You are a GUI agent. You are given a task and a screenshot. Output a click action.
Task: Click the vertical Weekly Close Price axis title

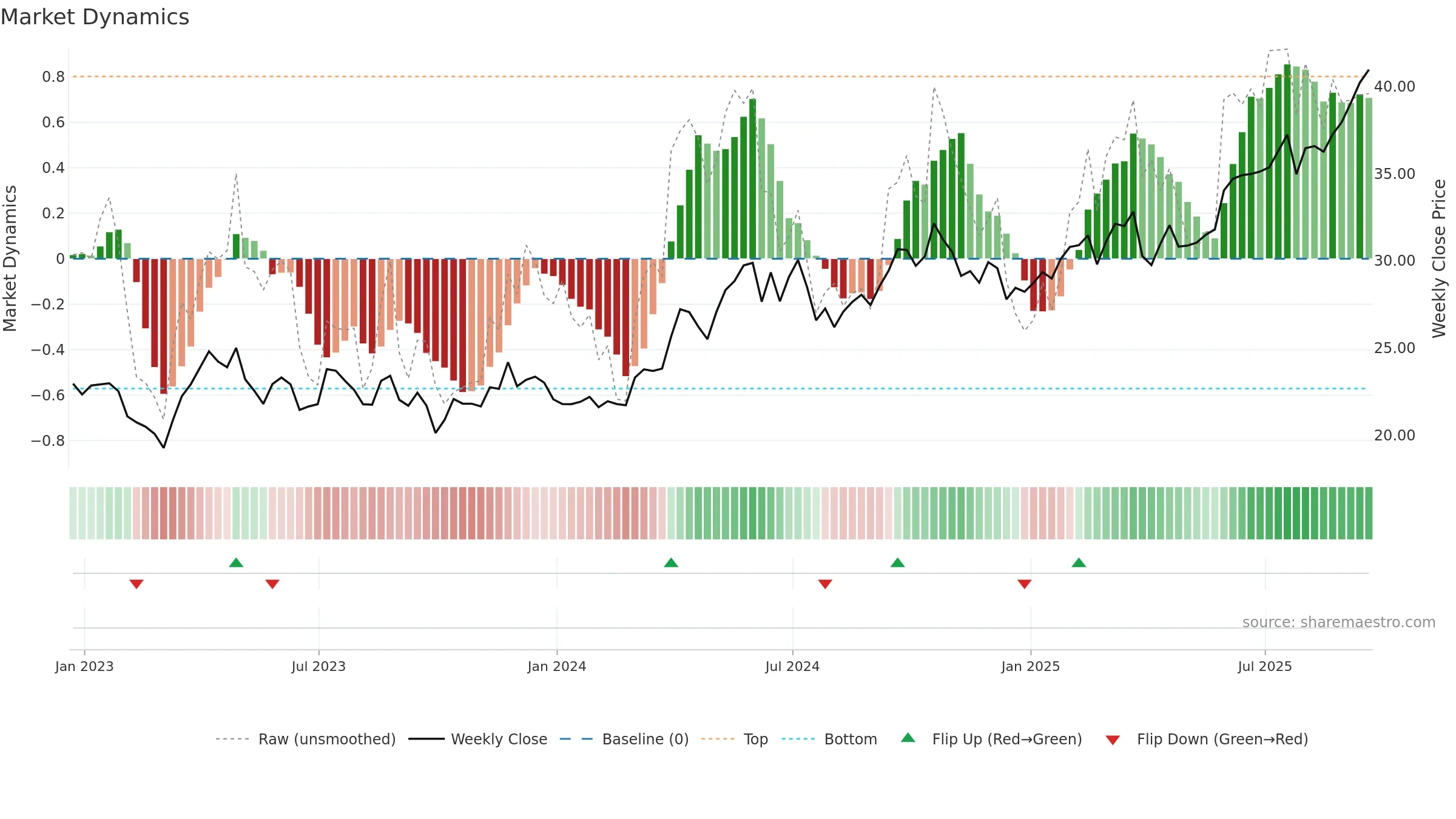tap(1439, 258)
